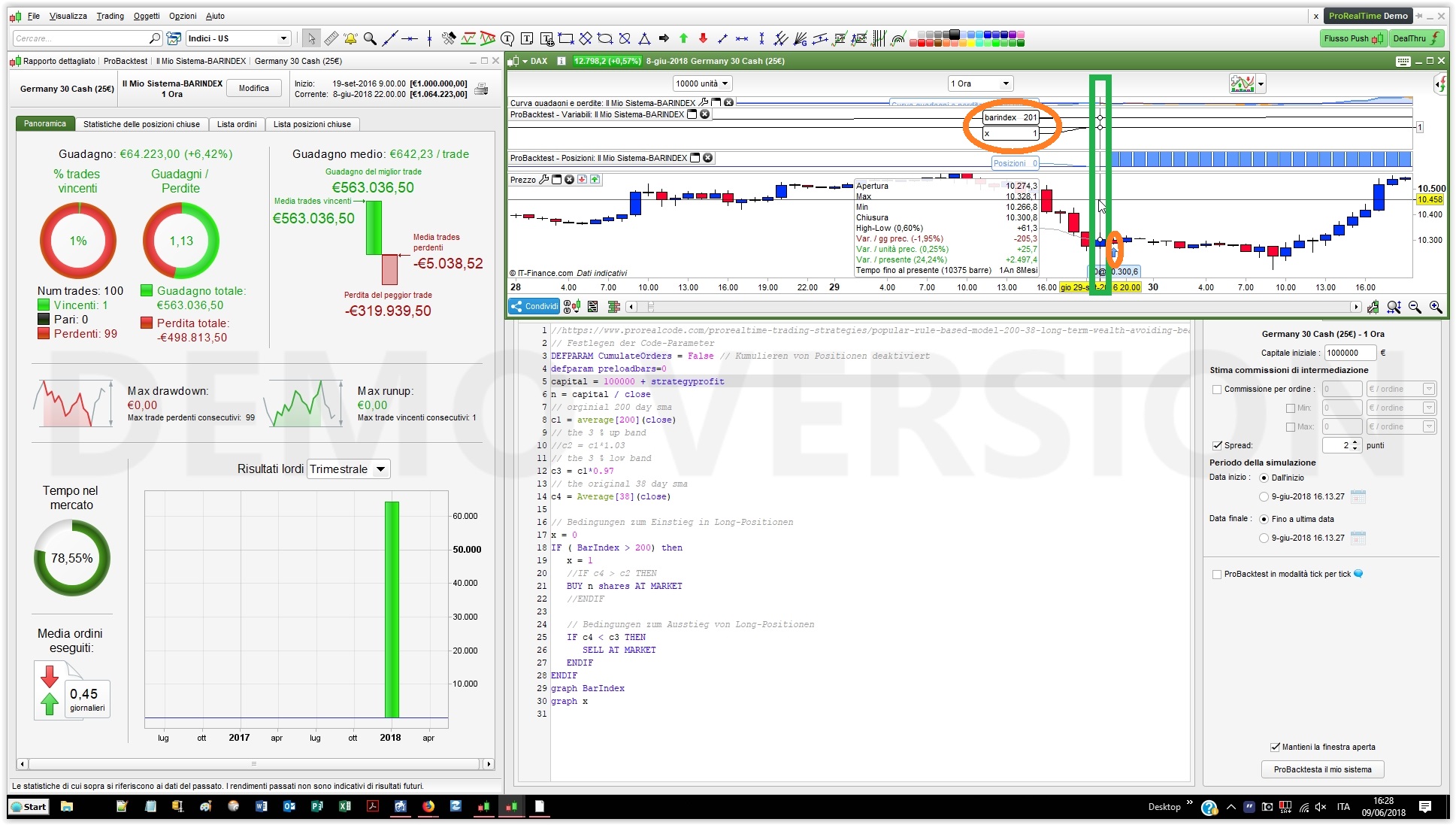Image resolution: width=1456 pixels, height=825 pixels.
Task: Click the Condividi share button
Action: pyautogui.click(x=534, y=306)
